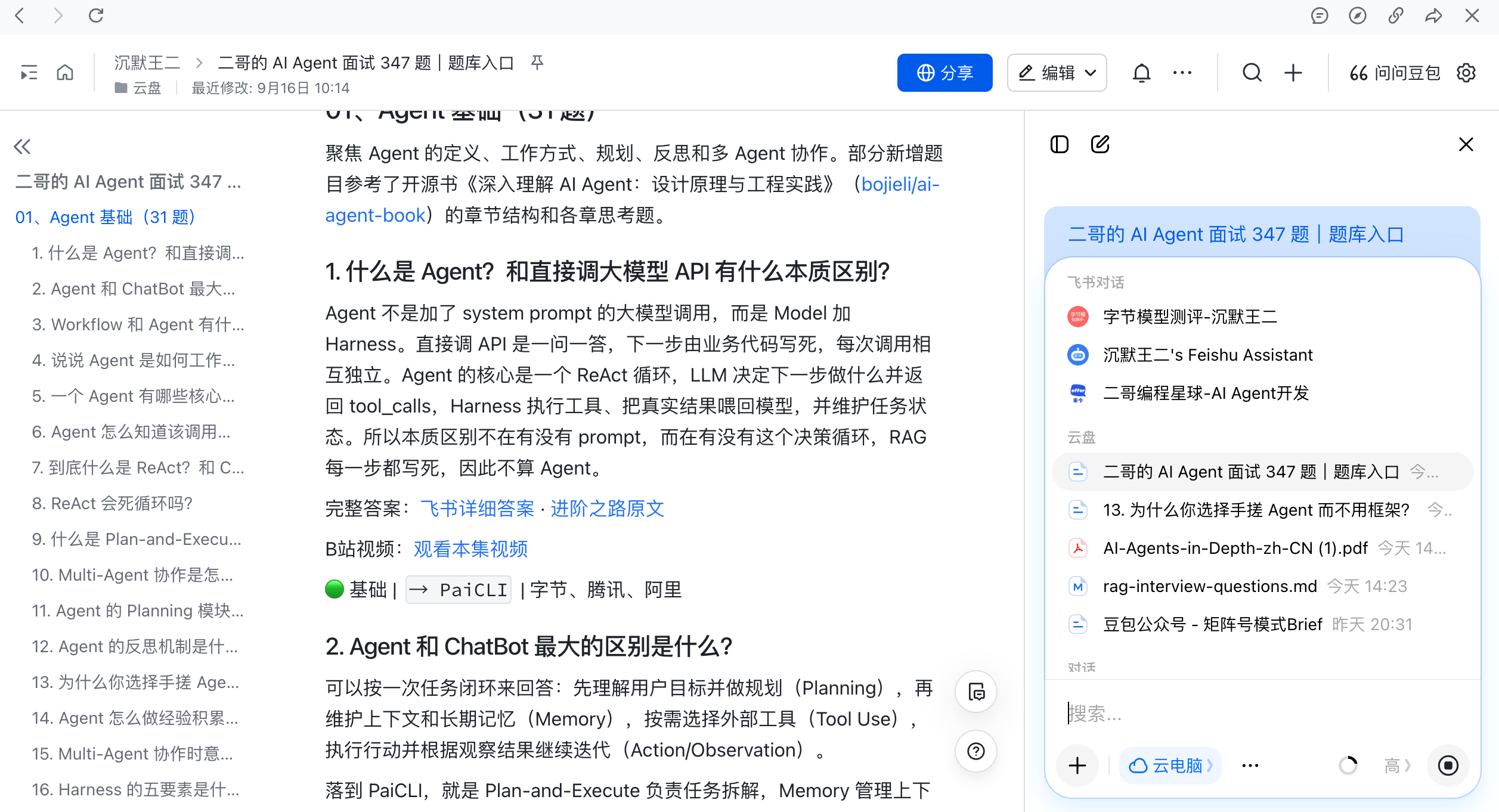1499x812 pixels.
Task: Jump to outline item 8. ReAct 会死循环吗?
Action: point(112,503)
